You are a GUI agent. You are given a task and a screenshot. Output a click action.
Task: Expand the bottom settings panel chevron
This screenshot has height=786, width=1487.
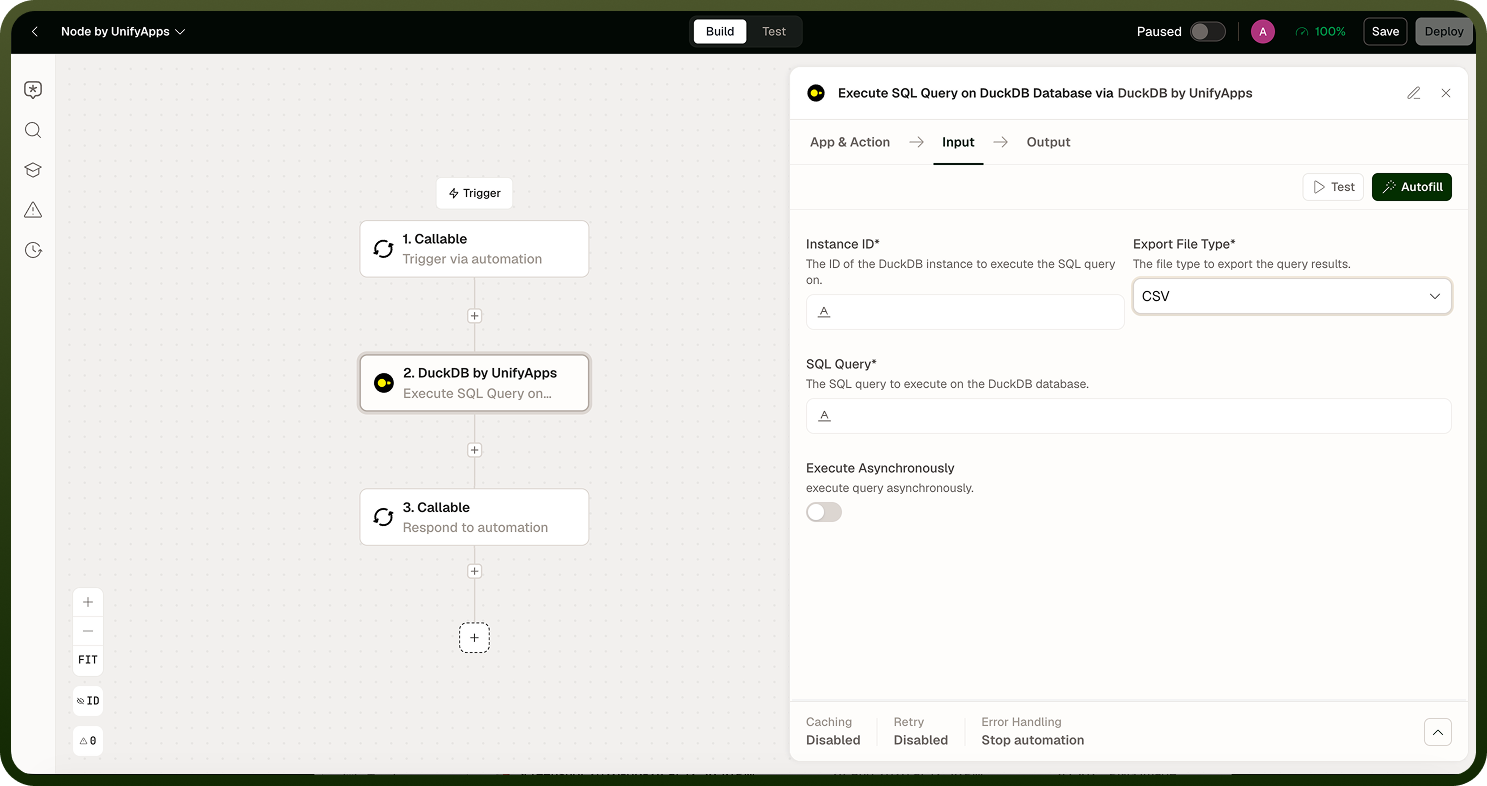click(x=1437, y=732)
